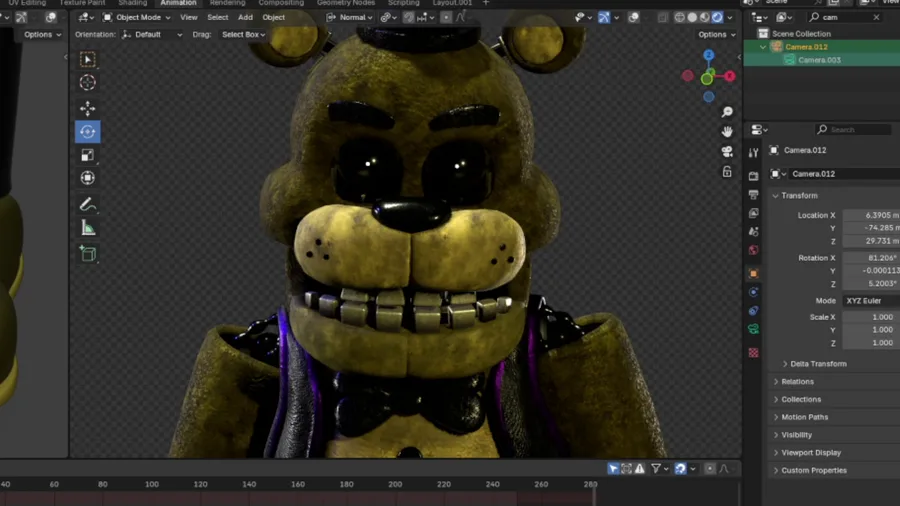Viewport: 900px width, 506px height.
Task: Pick the Annotate pencil tool
Action: pos(88,204)
